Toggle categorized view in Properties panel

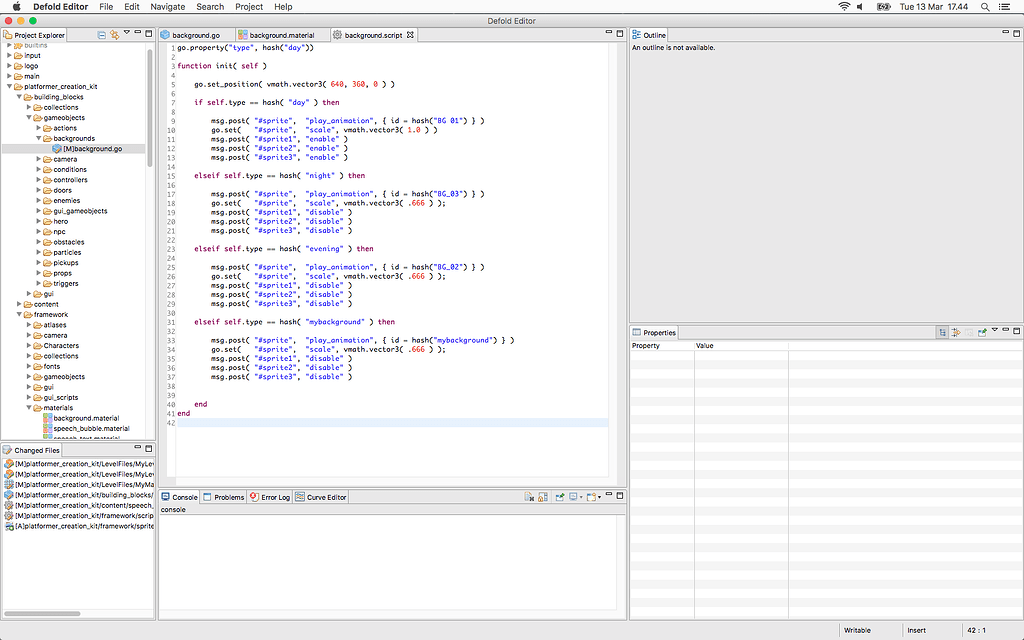tap(943, 332)
